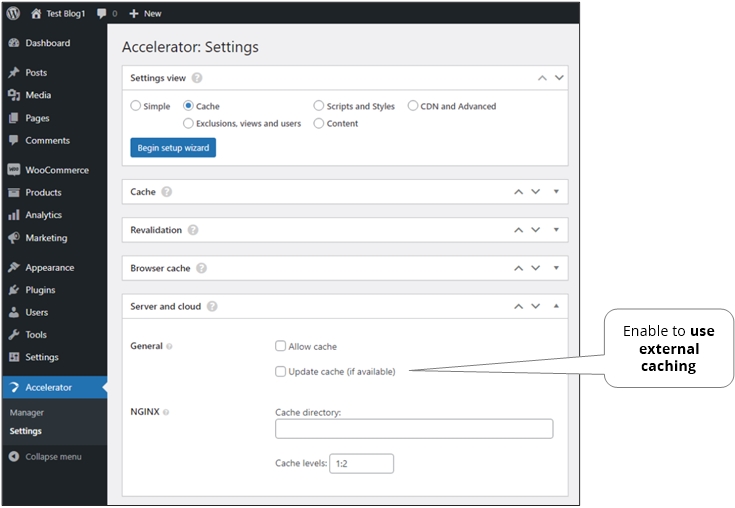Screen dimensions: 735x508
Task: Move Browser cache section up with chevron
Action: click(x=518, y=268)
